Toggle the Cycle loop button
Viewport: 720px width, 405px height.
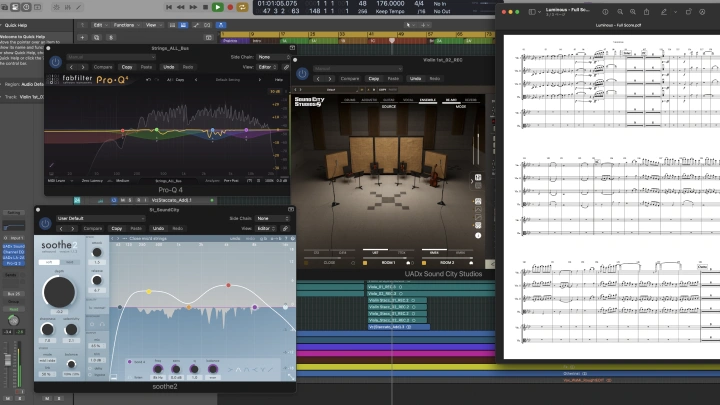click(x=242, y=7)
